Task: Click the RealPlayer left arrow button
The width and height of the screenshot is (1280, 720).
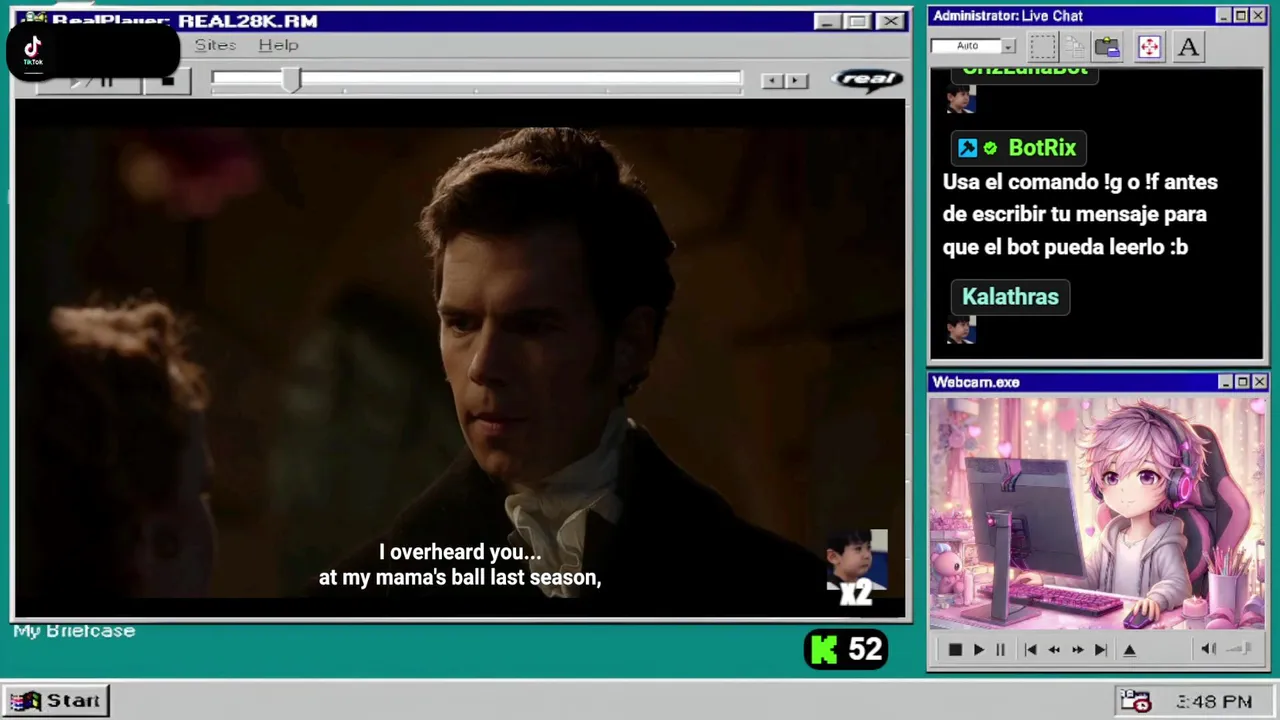Action: [771, 81]
